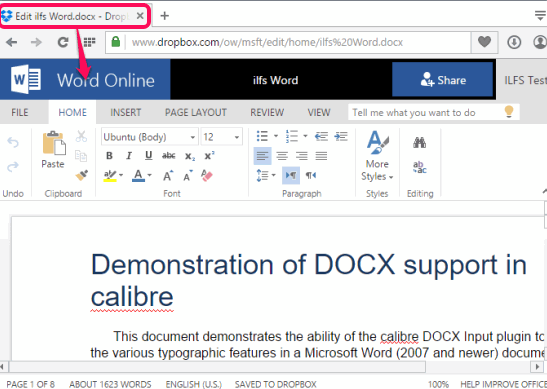This screenshot has width=547, height=389.
Task: Click the Find binoculars icon
Action: [419, 142]
